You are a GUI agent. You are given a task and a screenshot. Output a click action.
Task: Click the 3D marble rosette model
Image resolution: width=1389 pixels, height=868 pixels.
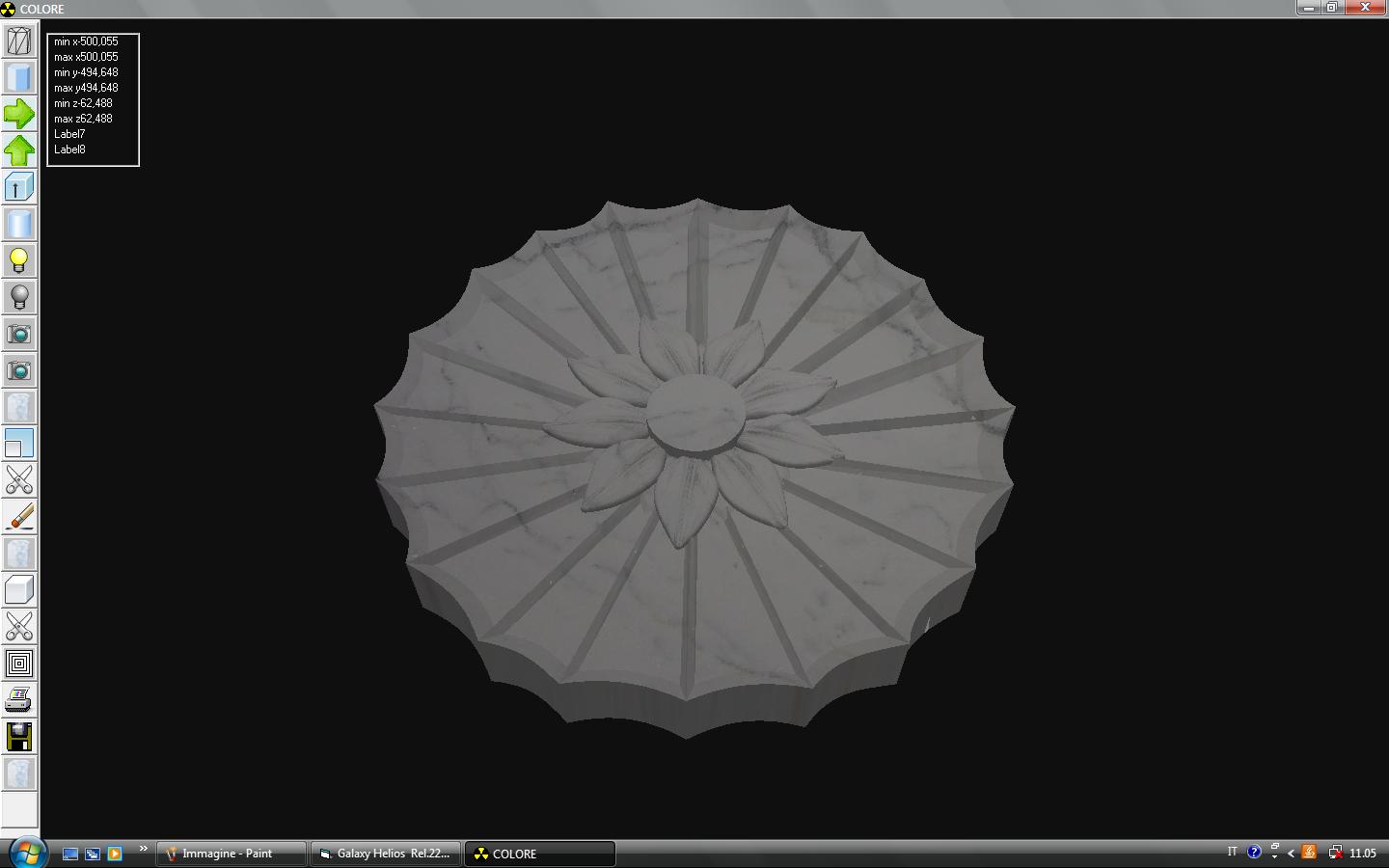pos(694,468)
